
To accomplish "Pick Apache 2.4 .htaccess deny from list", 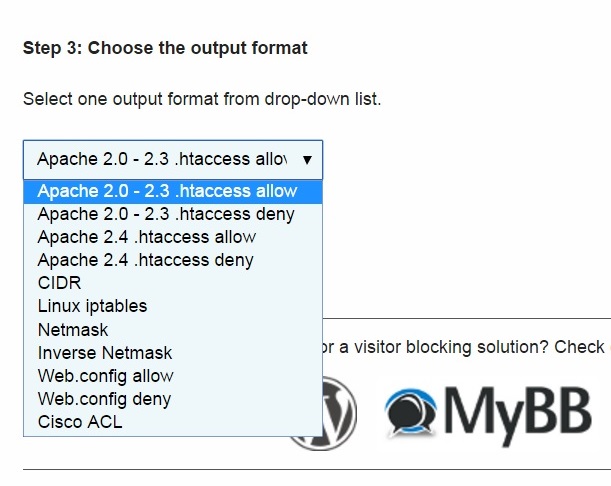I will [x=145, y=260].
